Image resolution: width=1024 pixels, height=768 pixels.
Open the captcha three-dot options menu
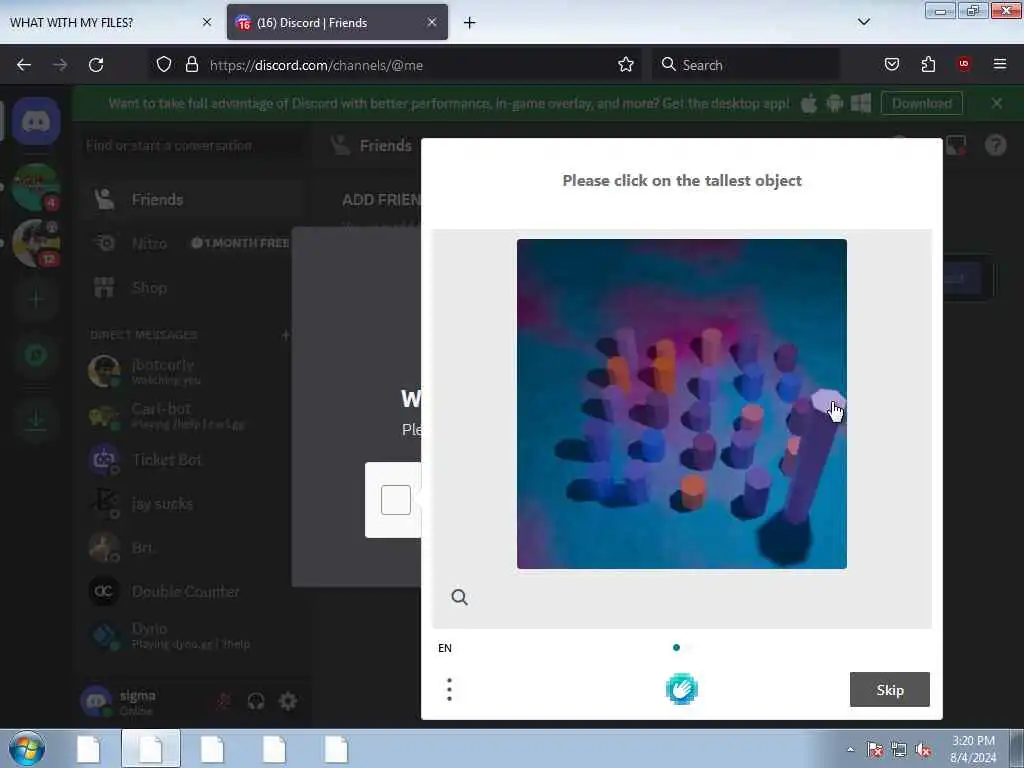point(449,690)
